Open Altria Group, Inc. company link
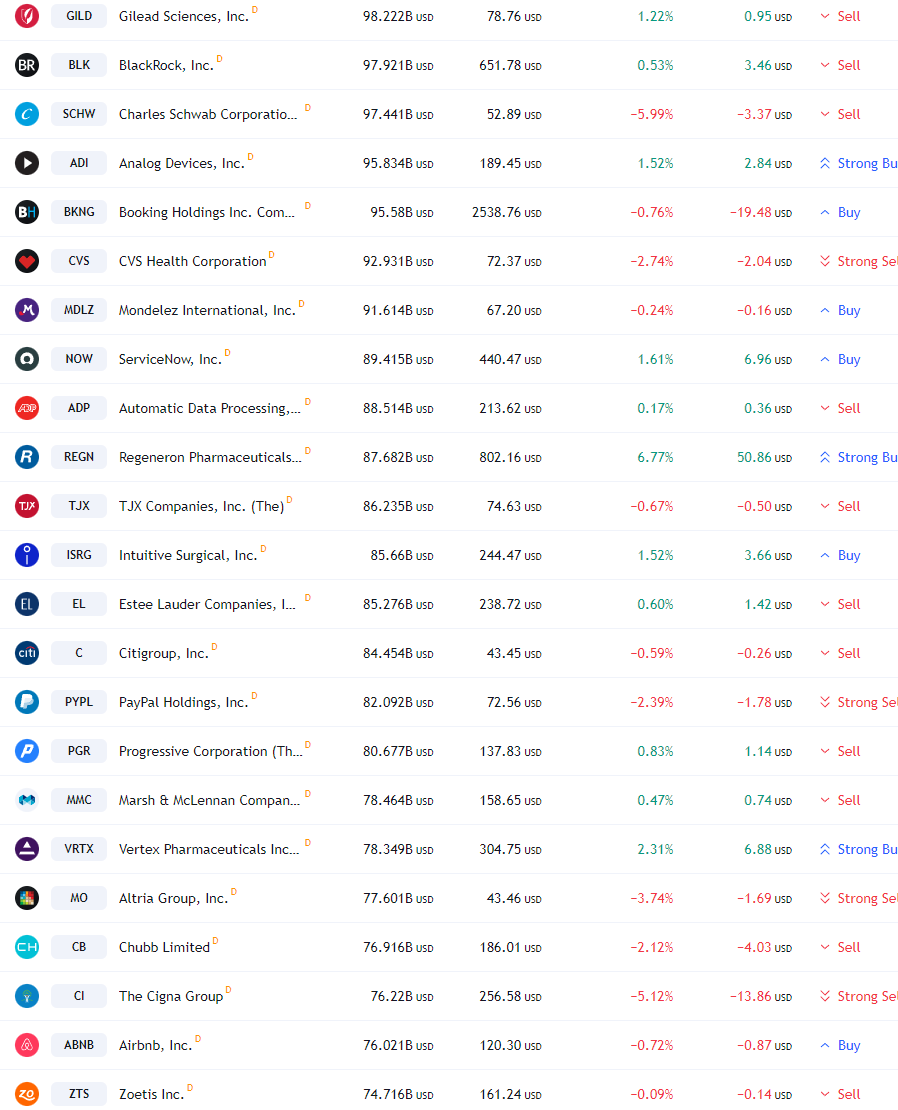 pos(173,898)
